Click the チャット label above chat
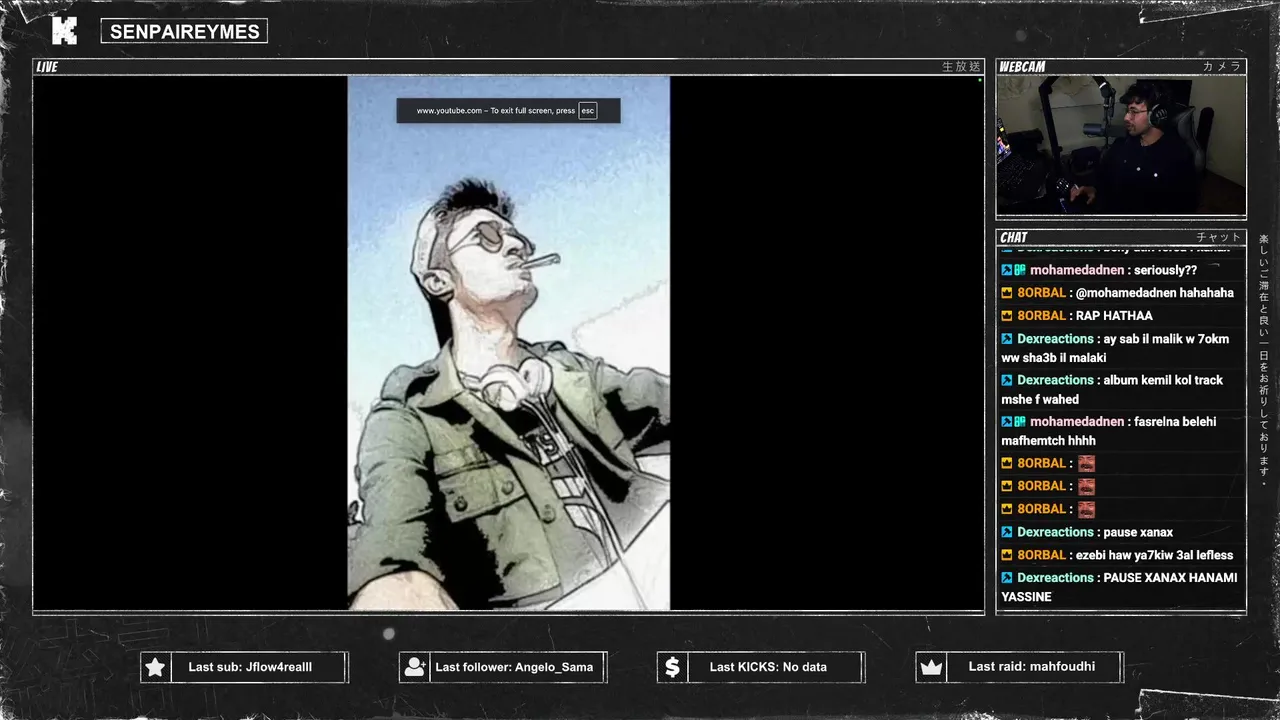The width and height of the screenshot is (1280, 720). click(x=1219, y=237)
